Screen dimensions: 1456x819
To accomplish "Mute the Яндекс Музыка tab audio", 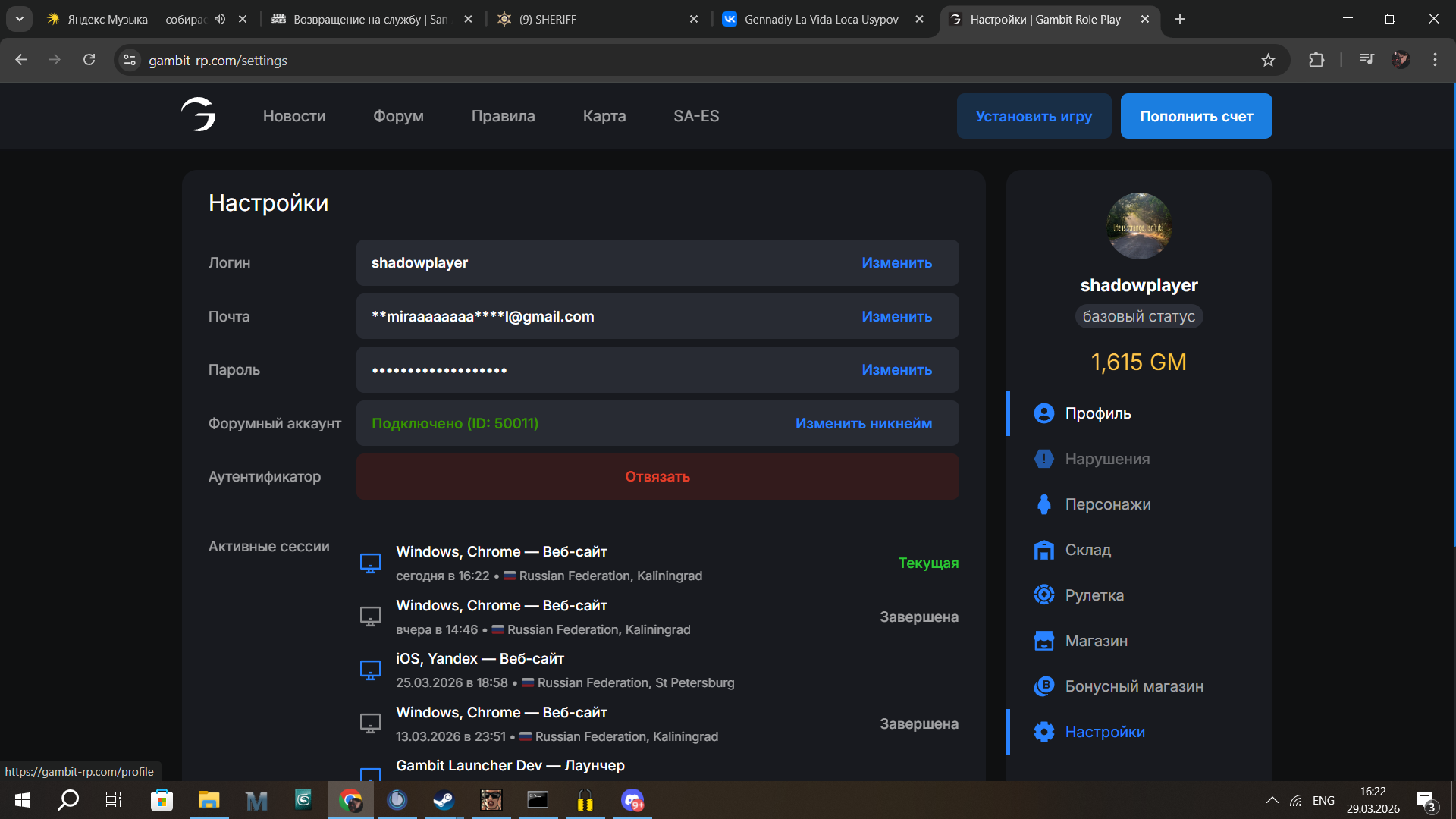I will (x=220, y=19).
